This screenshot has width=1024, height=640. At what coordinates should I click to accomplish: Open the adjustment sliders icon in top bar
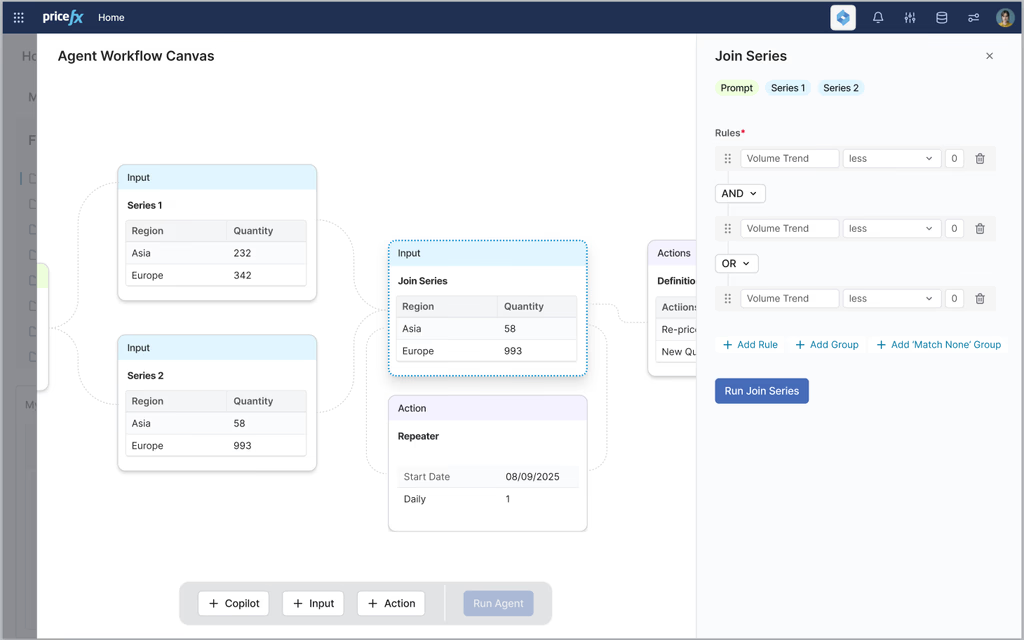(909, 17)
